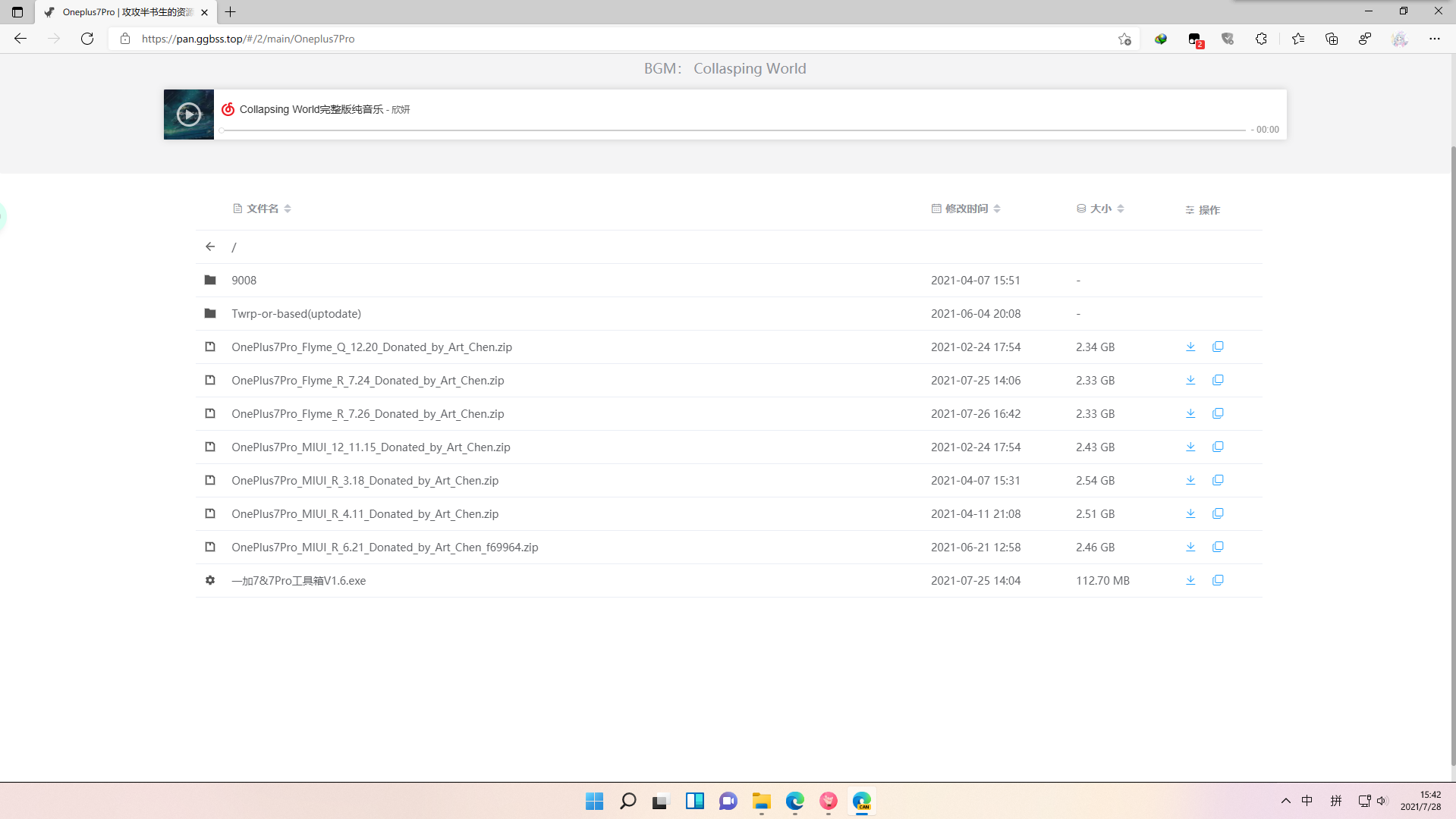Screen dimensions: 1456x819
Task: Close the Oneplus7Pro tab
Action: [205, 12]
